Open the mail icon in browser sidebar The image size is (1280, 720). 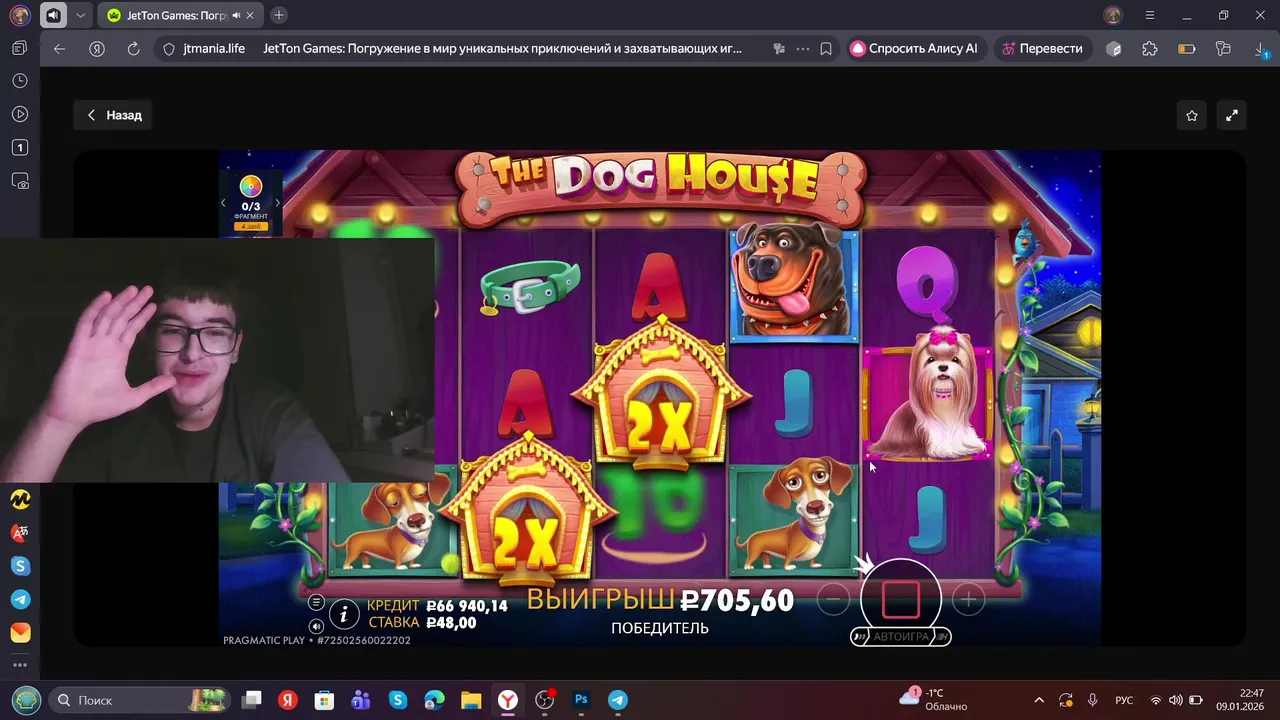20,633
